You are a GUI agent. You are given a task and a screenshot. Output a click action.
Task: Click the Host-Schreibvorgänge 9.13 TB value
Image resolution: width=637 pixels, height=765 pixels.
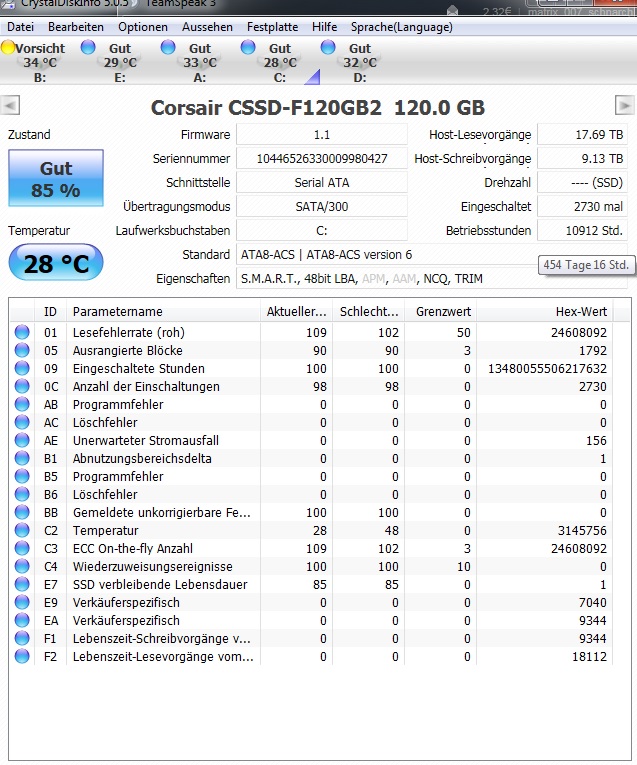(x=582, y=159)
